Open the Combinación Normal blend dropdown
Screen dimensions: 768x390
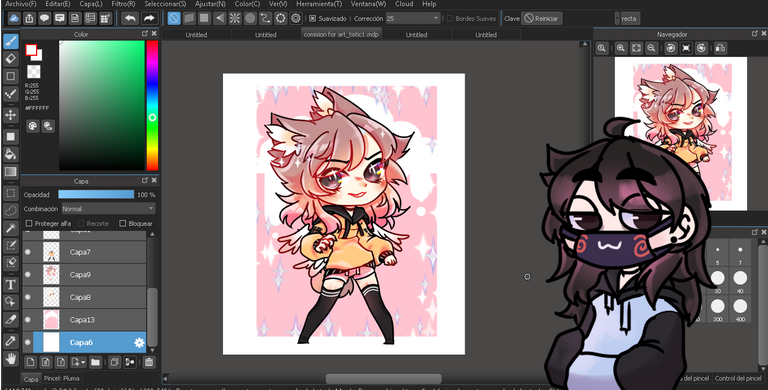(109, 209)
